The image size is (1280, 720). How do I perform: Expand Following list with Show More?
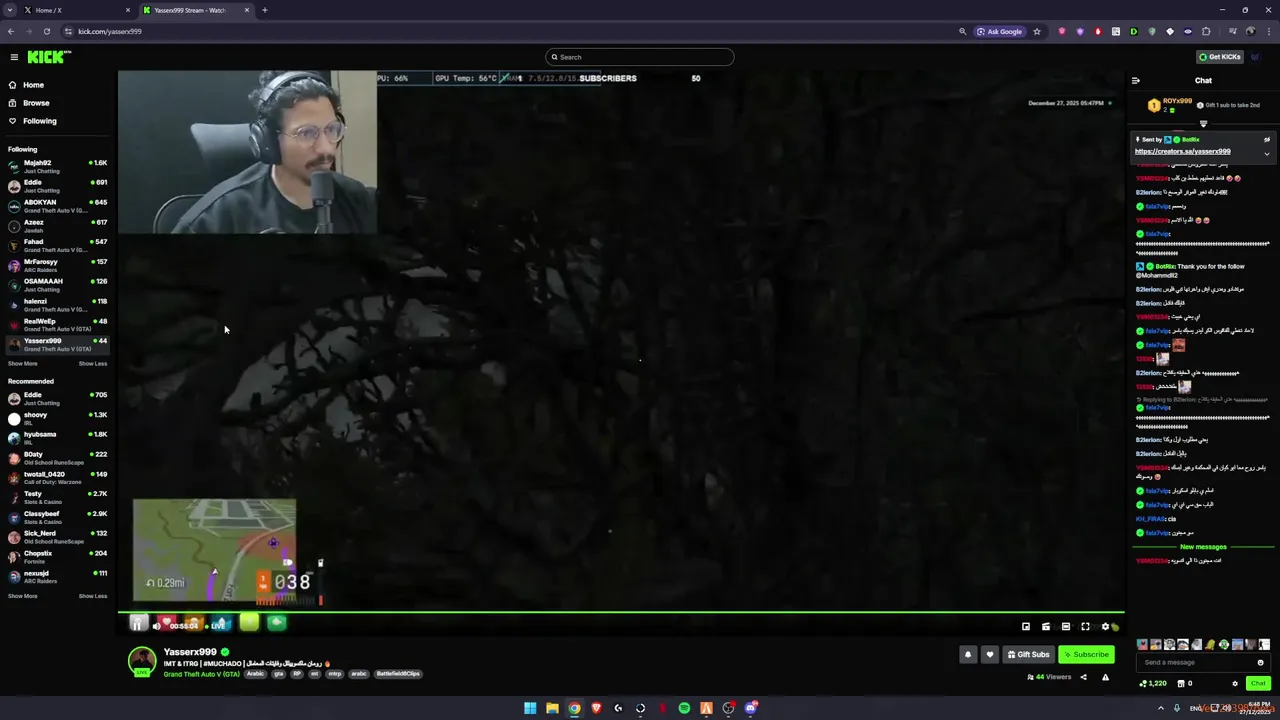point(22,364)
